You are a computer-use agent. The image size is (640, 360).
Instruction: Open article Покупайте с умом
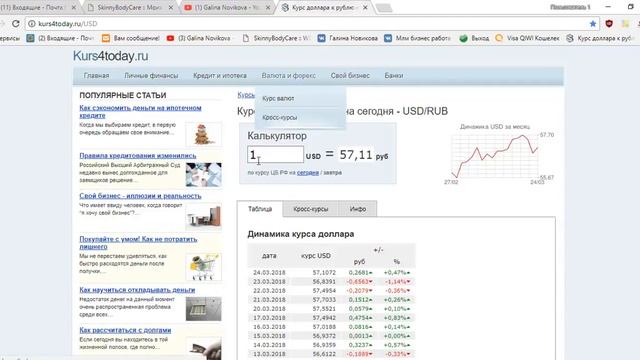(138, 243)
